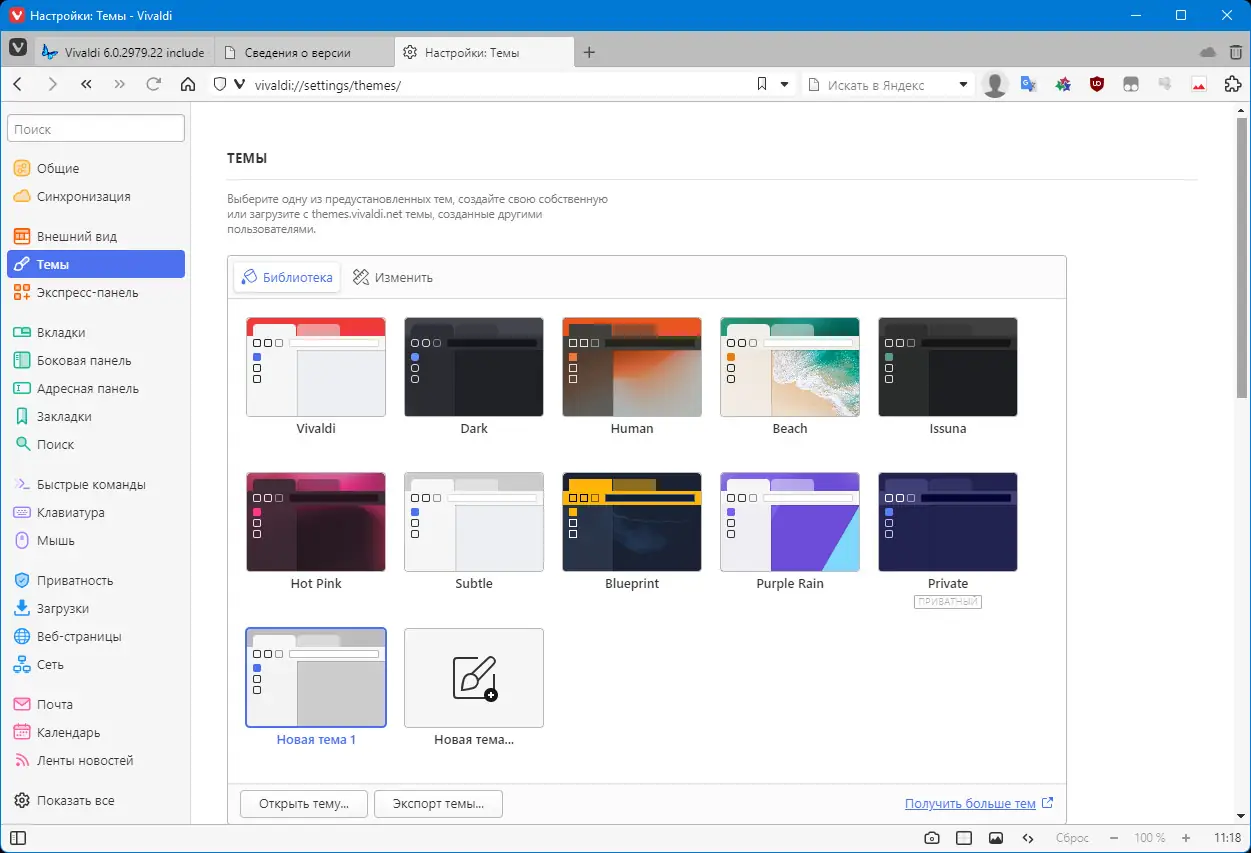Image resolution: width=1251 pixels, height=853 pixels.
Task: Open Синхронизация settings section
Action: (x=96, y=196)
